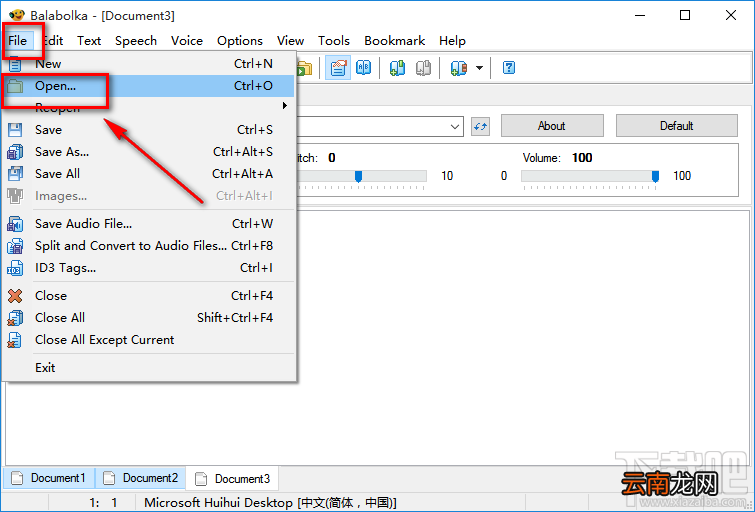Click the grayed book toolbar icon

tap(423, 68)
